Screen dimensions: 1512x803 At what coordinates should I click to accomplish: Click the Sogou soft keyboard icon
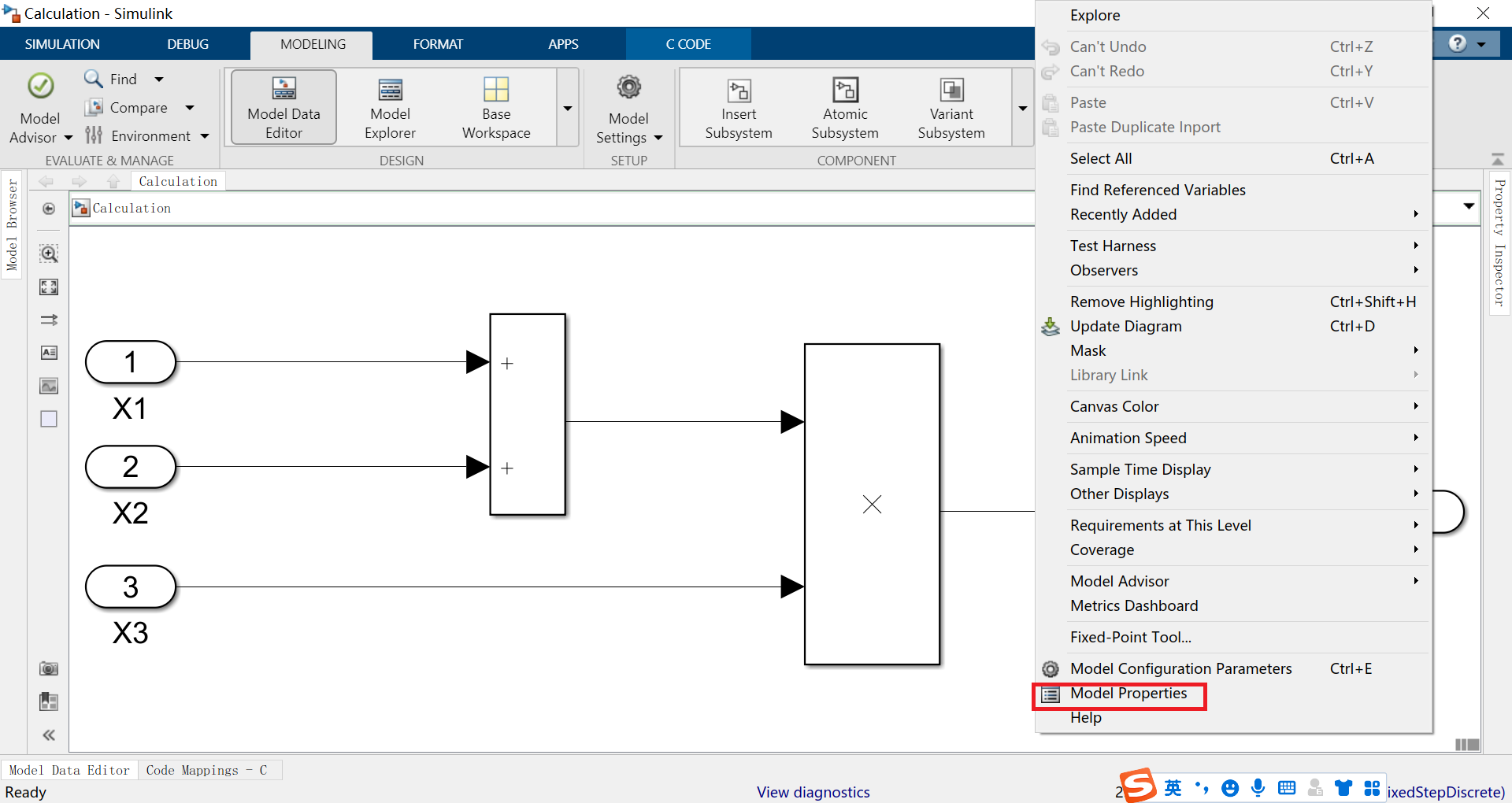[x=1287, y=788]
